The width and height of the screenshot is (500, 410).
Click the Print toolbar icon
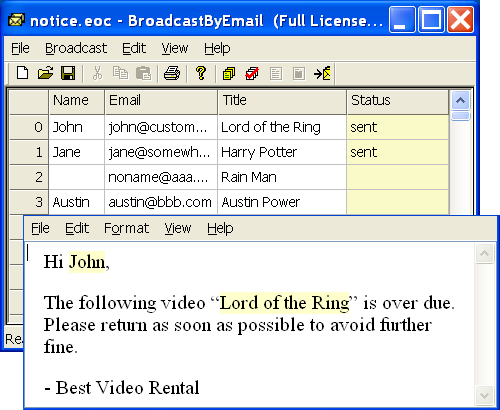pos(172,73)
